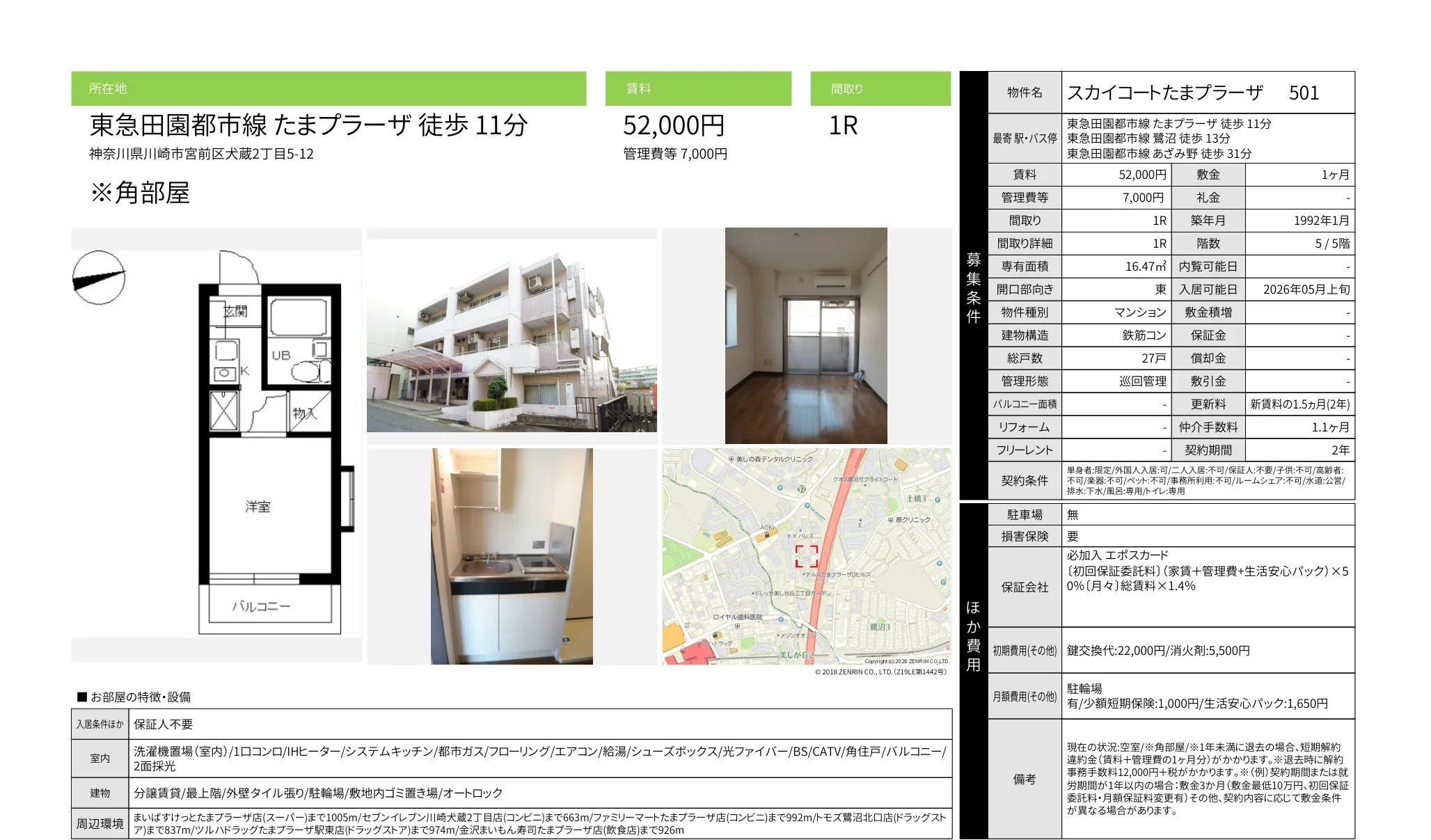Image resolution: width=1431 pixels, height=840 pixels.
Task: Select the red dashed property marker on the map
Action: pyautogui.click(x=807, y=555)
